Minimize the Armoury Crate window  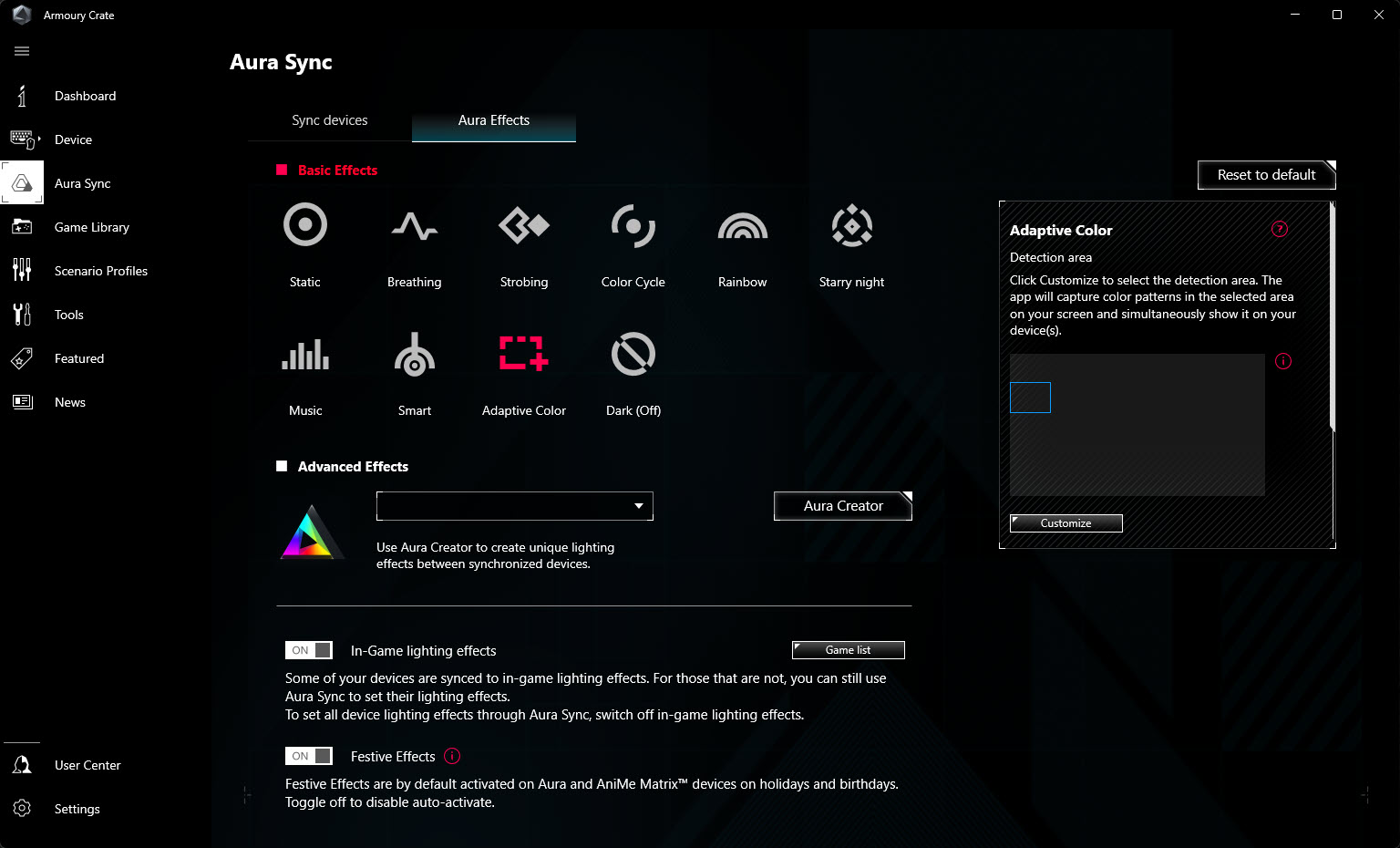(x=1295, y=15)
